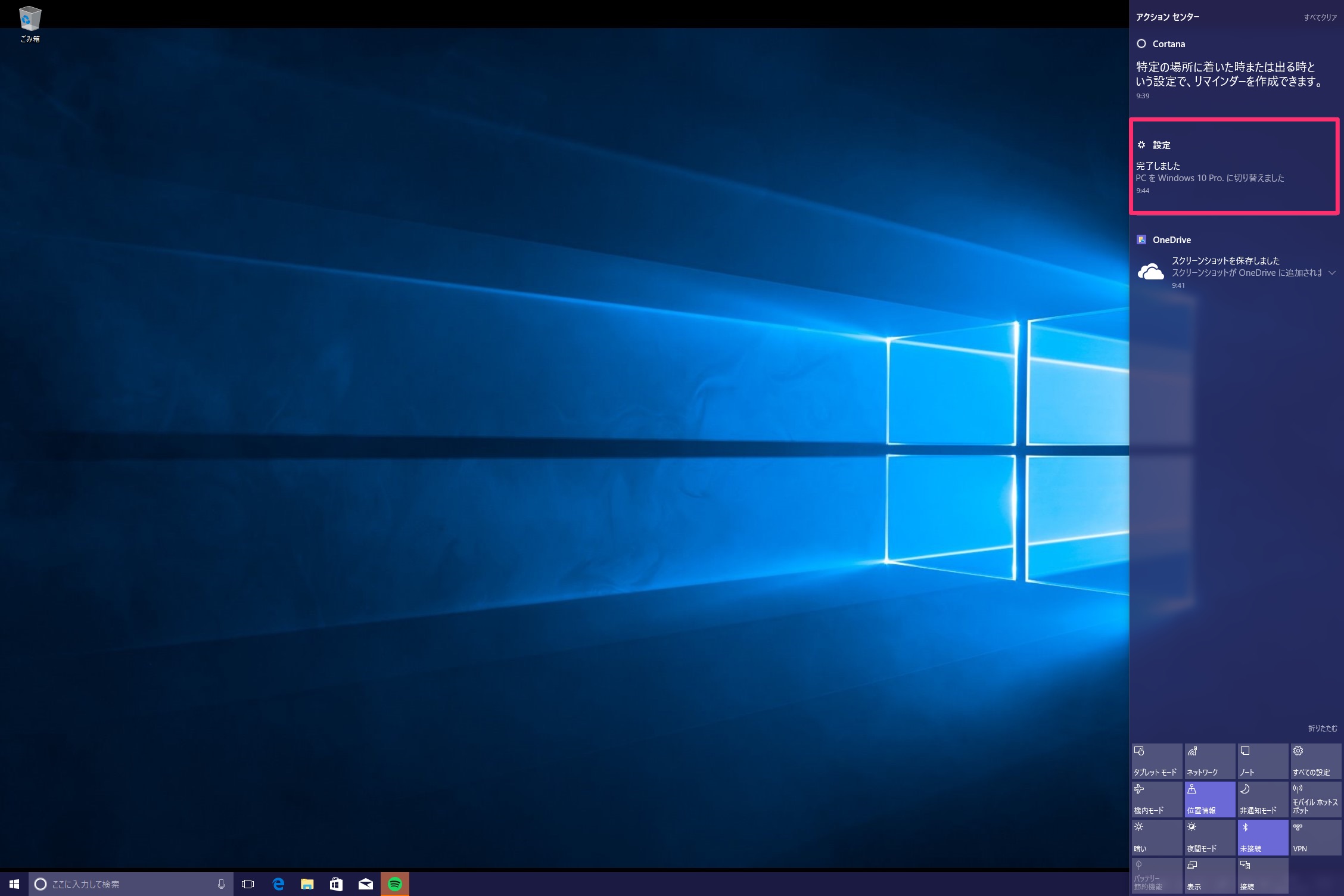Launch Microsoft Edge from the taskbar

(x=278, y=884)
